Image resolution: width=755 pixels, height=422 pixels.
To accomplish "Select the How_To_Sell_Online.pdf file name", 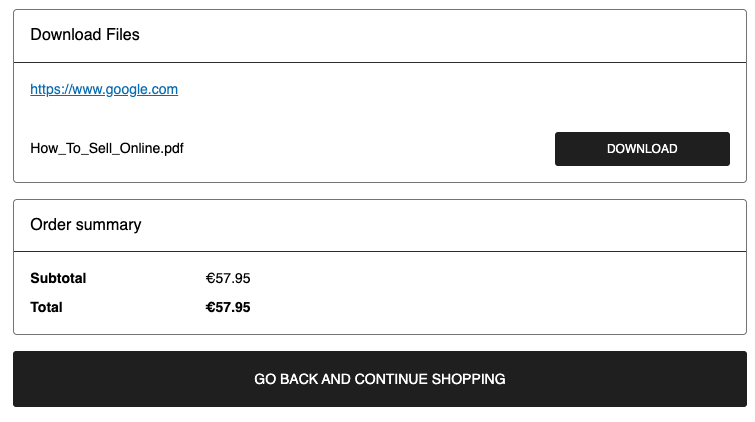I will [107, 149].
